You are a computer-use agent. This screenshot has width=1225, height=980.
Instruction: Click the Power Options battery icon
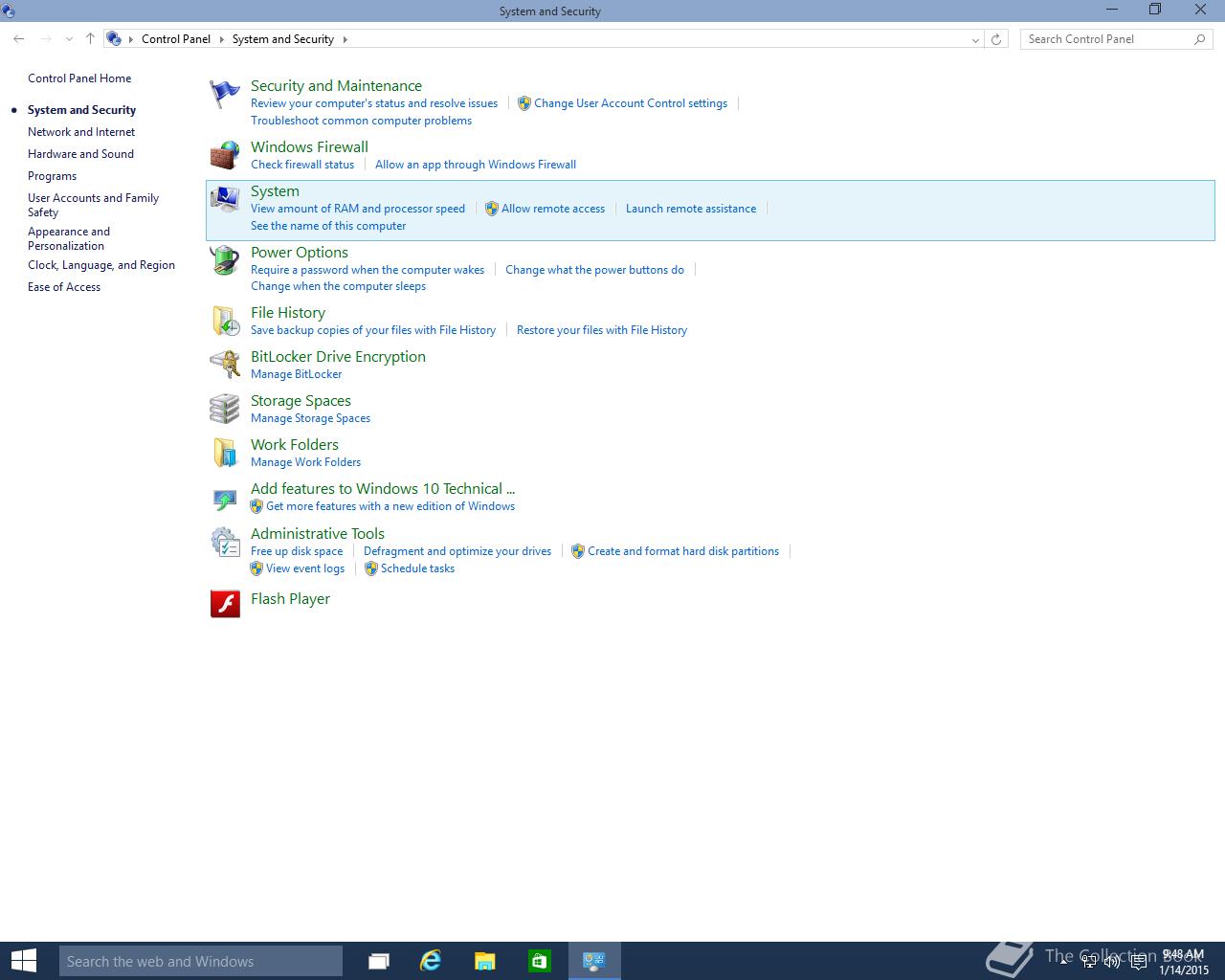(x=225, y=260)
